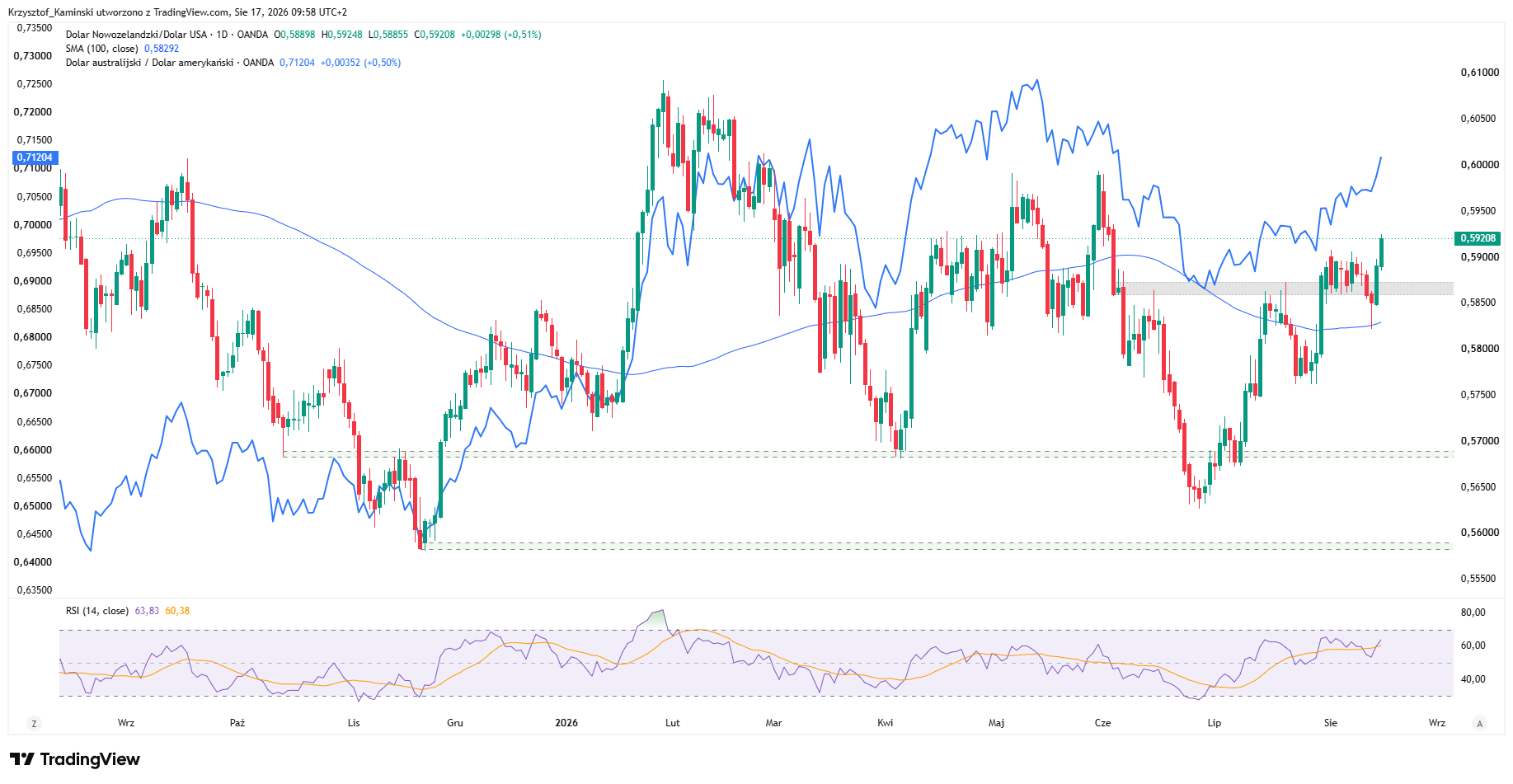Click the change value +0,00298 (+0,51%)
The image size is (1513, 784).
click(x=501, y=35)
